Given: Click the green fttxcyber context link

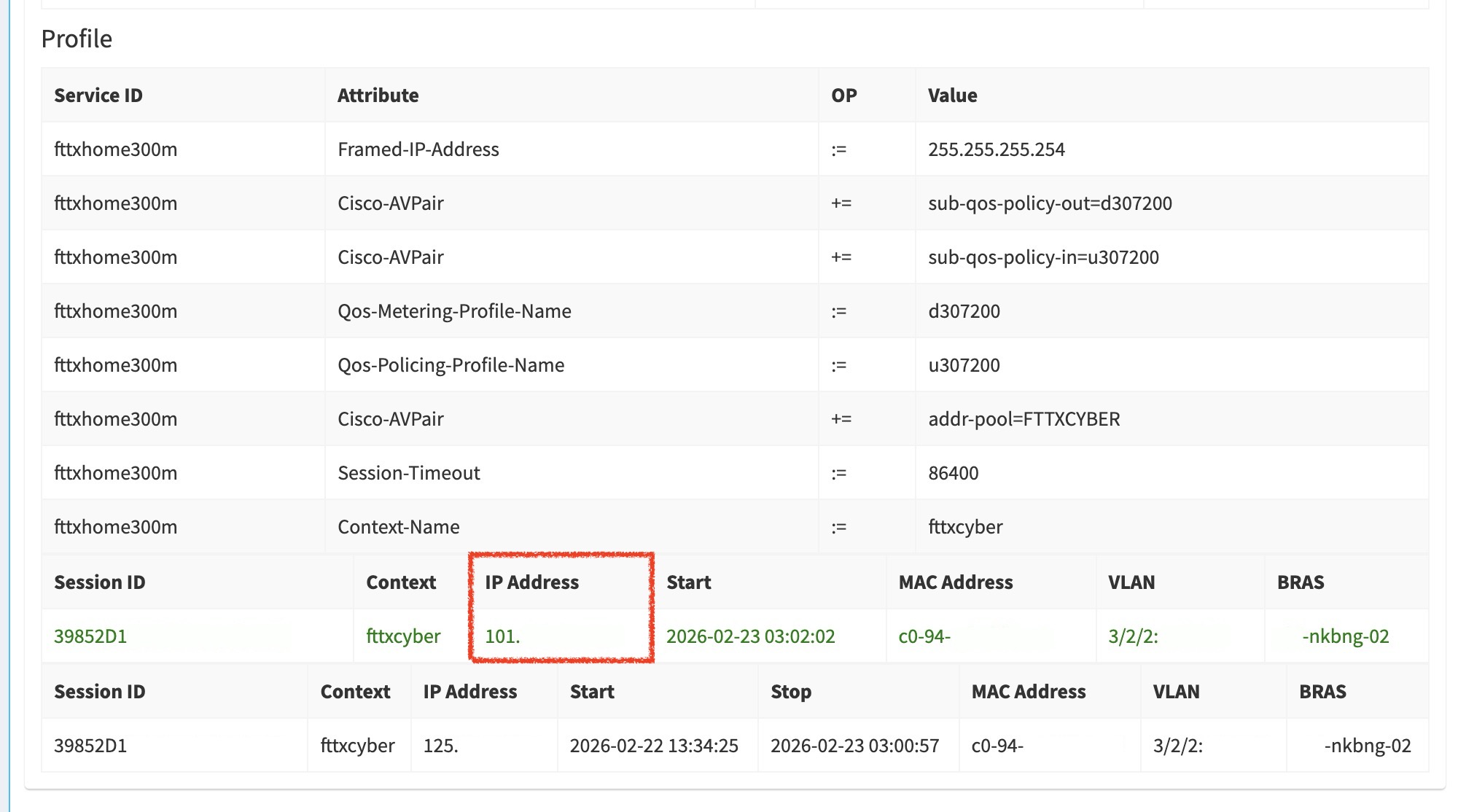Looking at the screenshot, I should pyautogui.click(x=403, y=636).
